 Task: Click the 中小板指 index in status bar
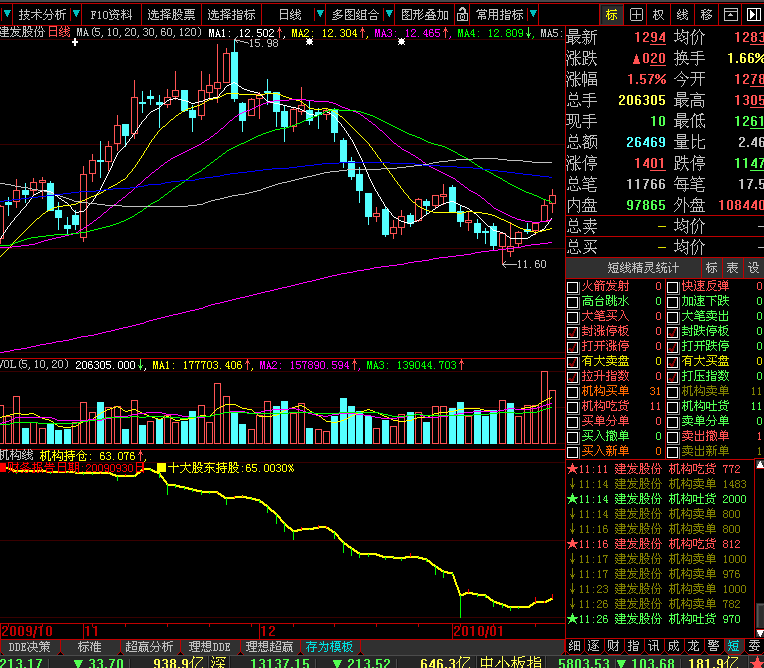[x=511, y=662]
